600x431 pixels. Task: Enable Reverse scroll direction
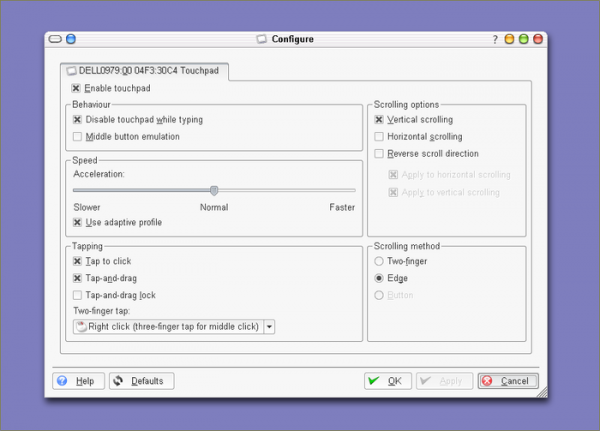pyautogui.click(x=378, y=154)
